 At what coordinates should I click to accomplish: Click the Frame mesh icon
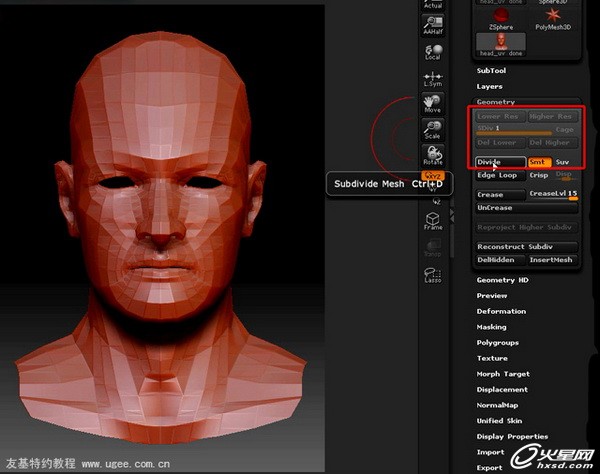tap(433, 221)
